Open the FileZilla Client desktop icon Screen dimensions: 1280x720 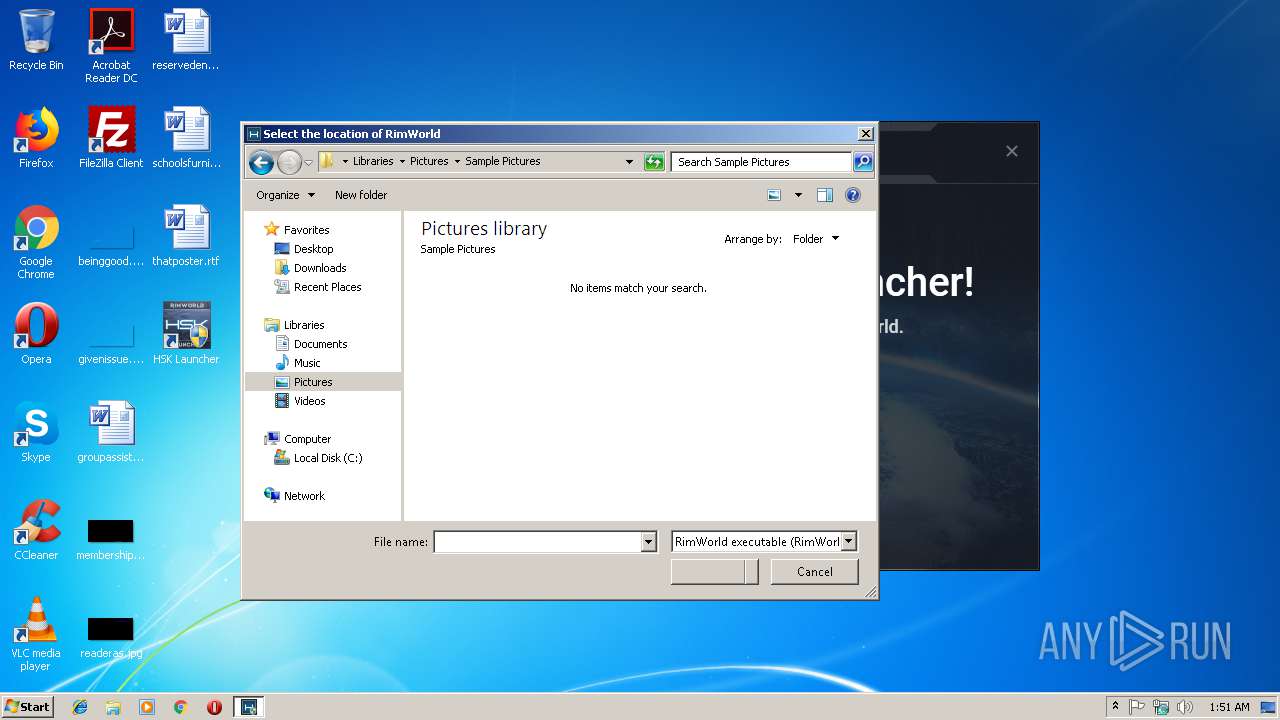tap(111, 138)
